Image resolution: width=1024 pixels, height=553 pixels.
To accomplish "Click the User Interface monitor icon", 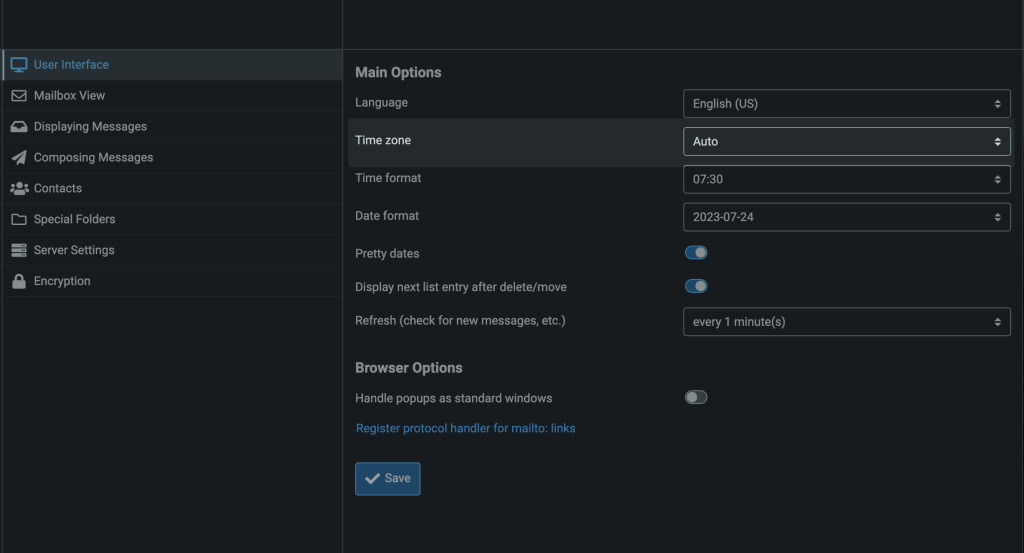I will tap(18, 65).
